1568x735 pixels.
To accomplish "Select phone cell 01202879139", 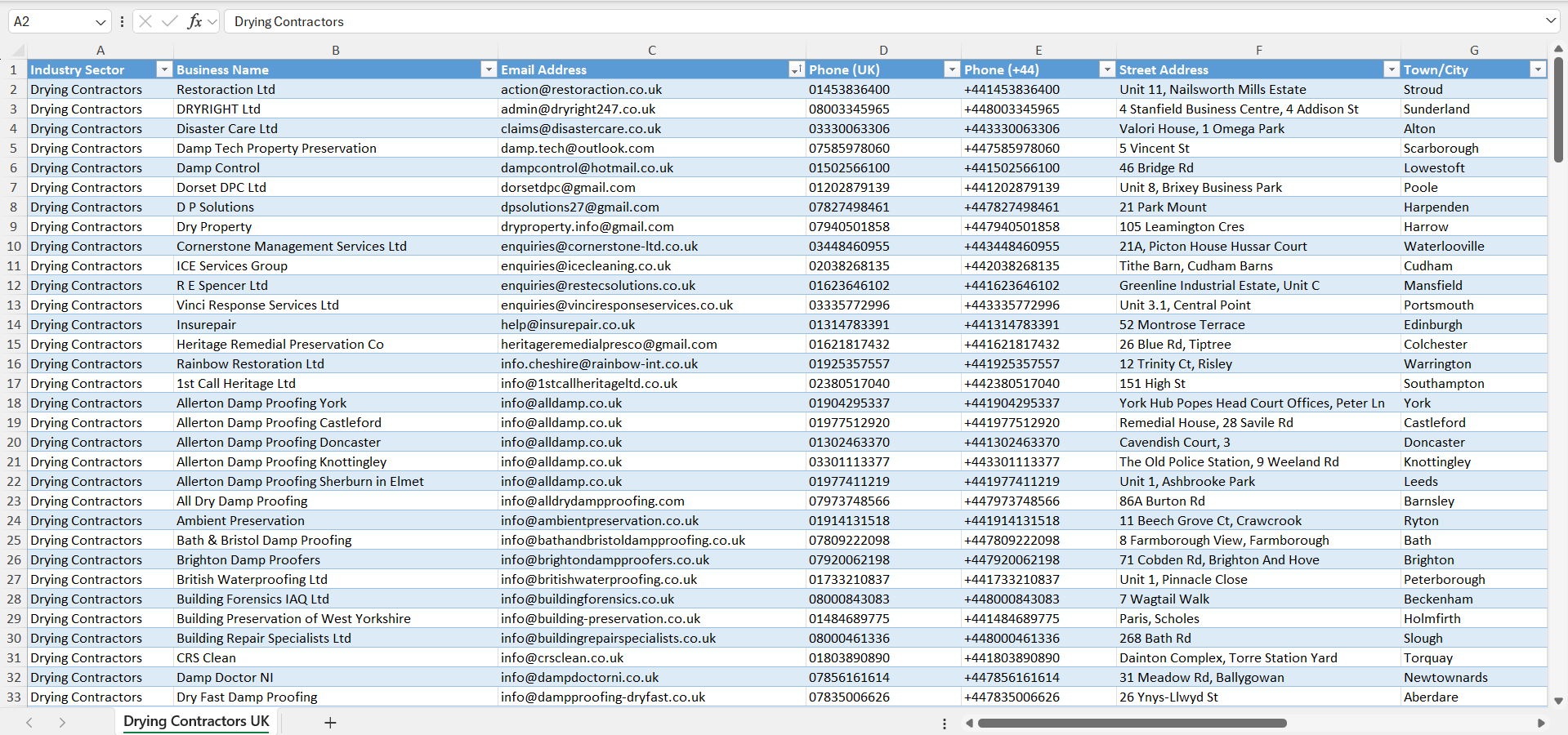I will click(x=883, y=187).
